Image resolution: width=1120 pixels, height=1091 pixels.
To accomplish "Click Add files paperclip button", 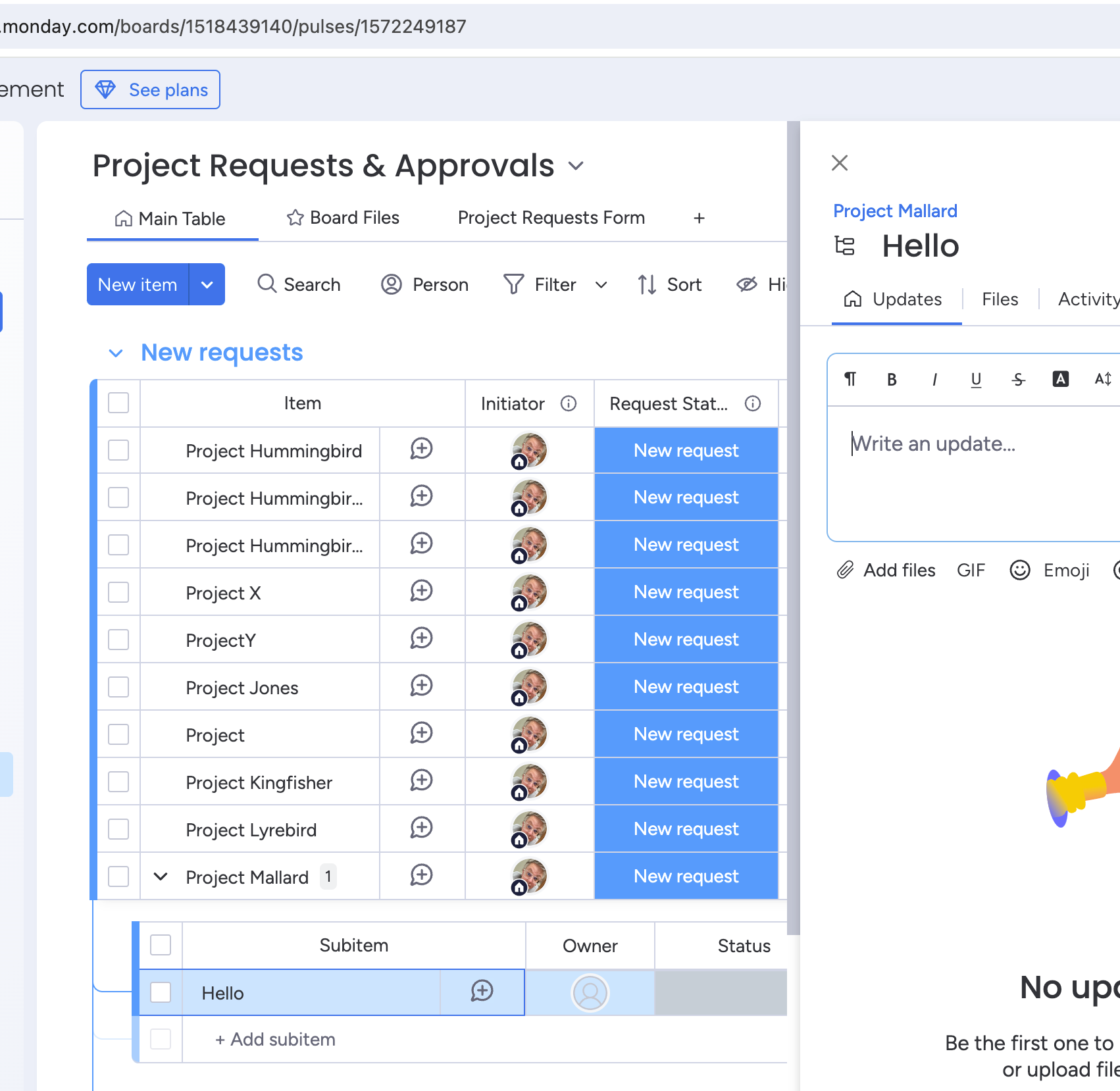I will [x=886, y=570].
